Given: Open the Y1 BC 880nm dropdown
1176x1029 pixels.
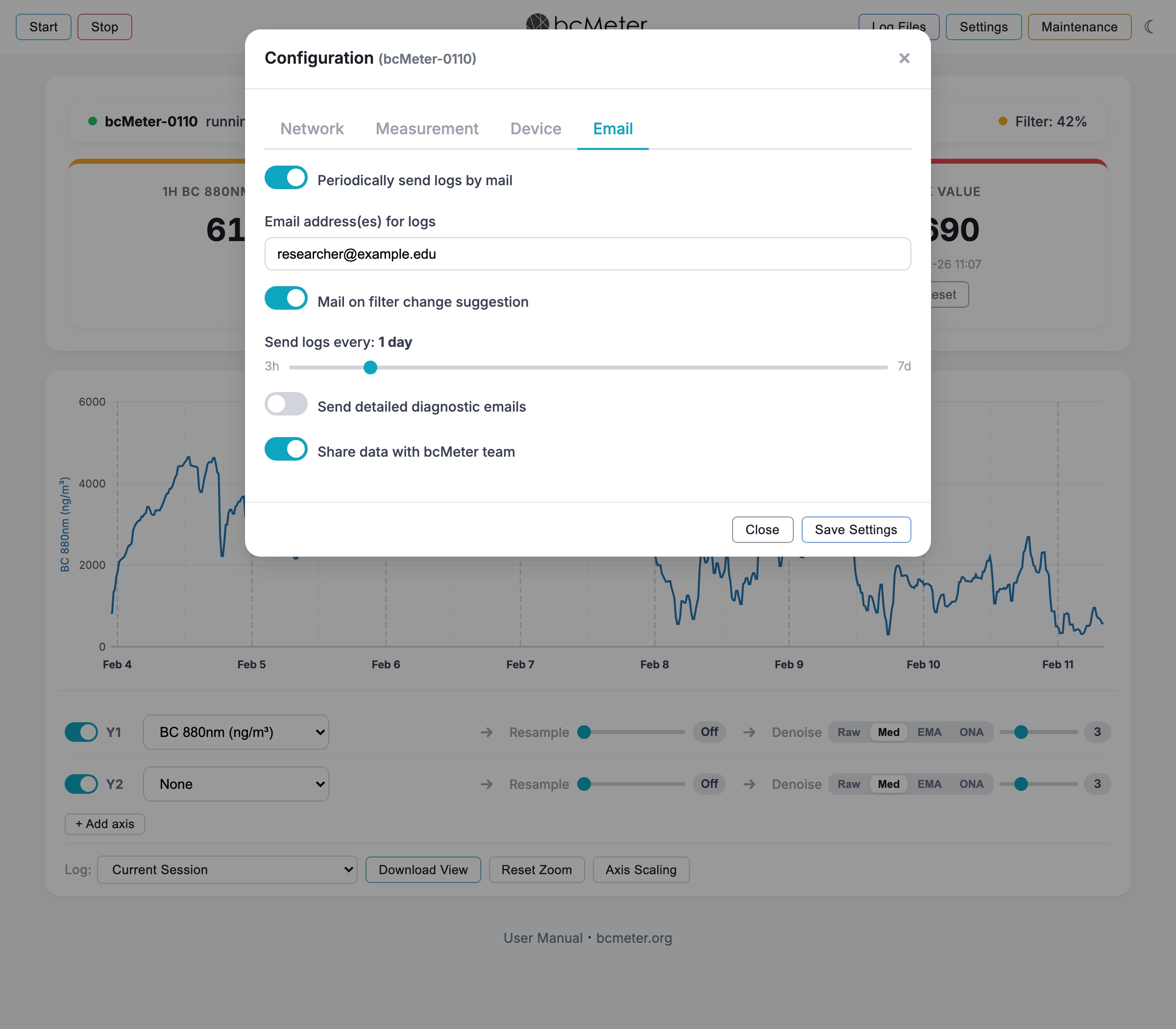Looking at the screenshot, I should [x=236, y=732].
